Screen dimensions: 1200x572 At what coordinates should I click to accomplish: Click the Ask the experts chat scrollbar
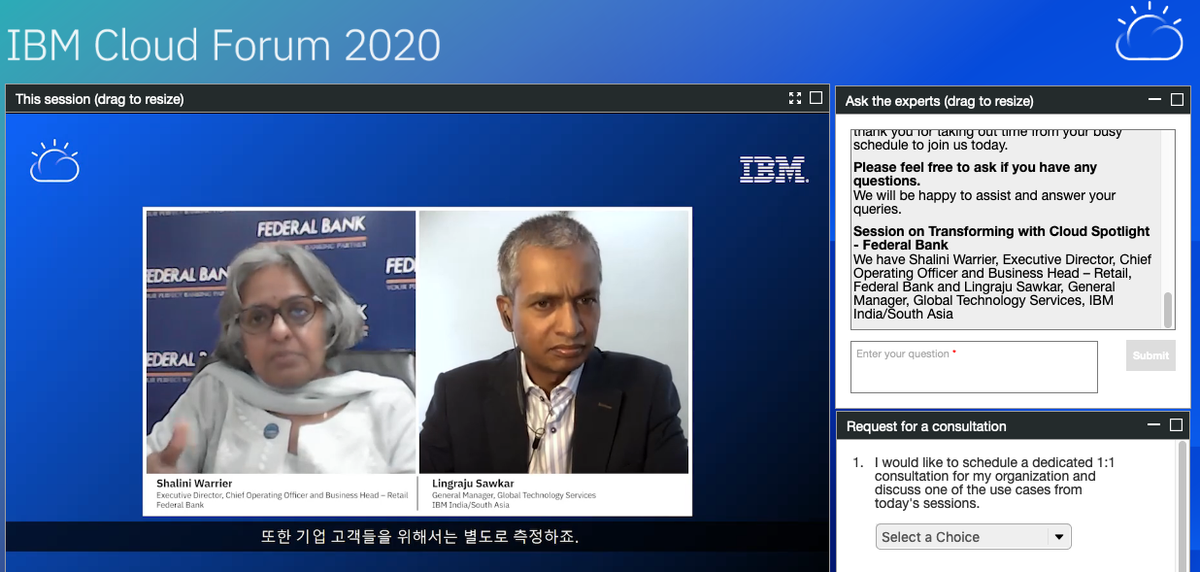1168,309
